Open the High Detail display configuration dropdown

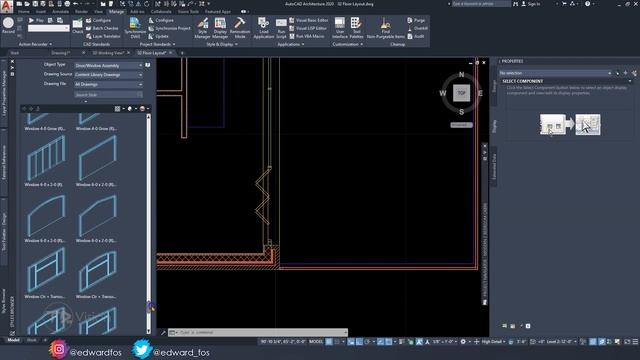coord(493,342)
